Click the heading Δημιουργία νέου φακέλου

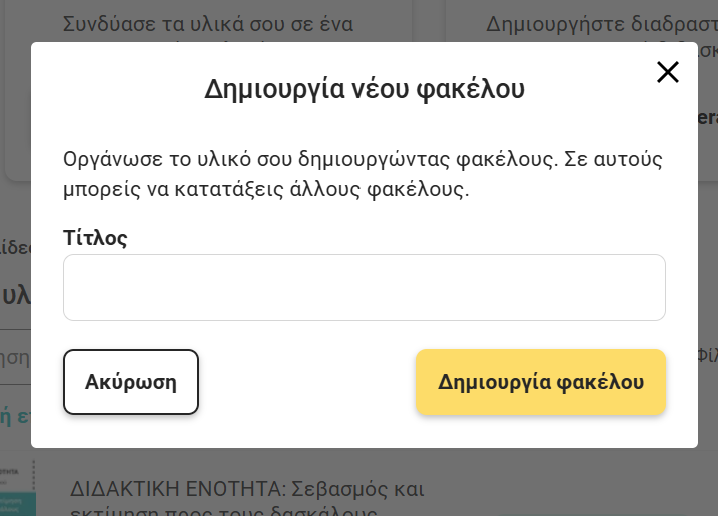(x=364, y=89)
